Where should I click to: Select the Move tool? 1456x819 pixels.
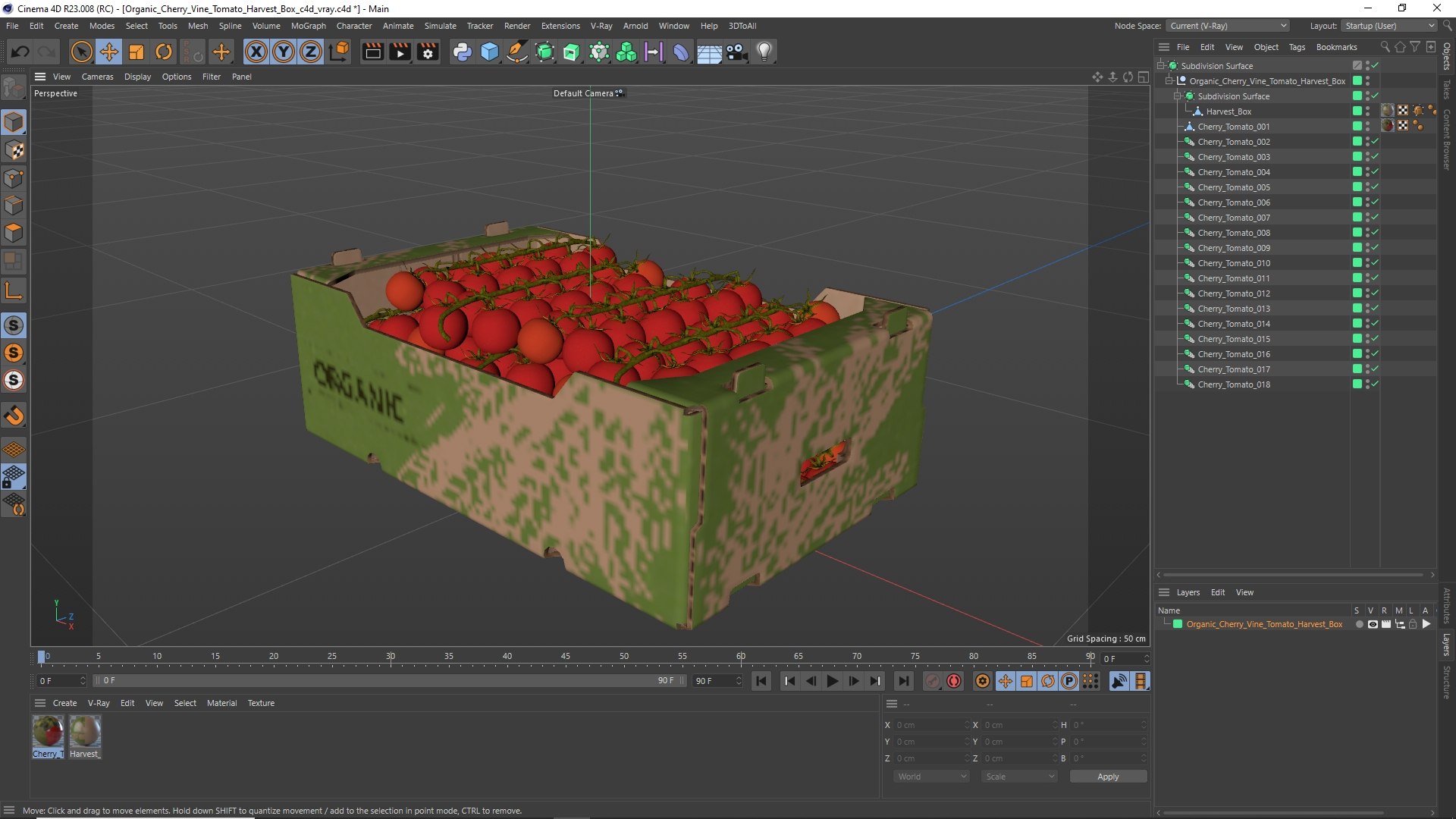[109, 52]
